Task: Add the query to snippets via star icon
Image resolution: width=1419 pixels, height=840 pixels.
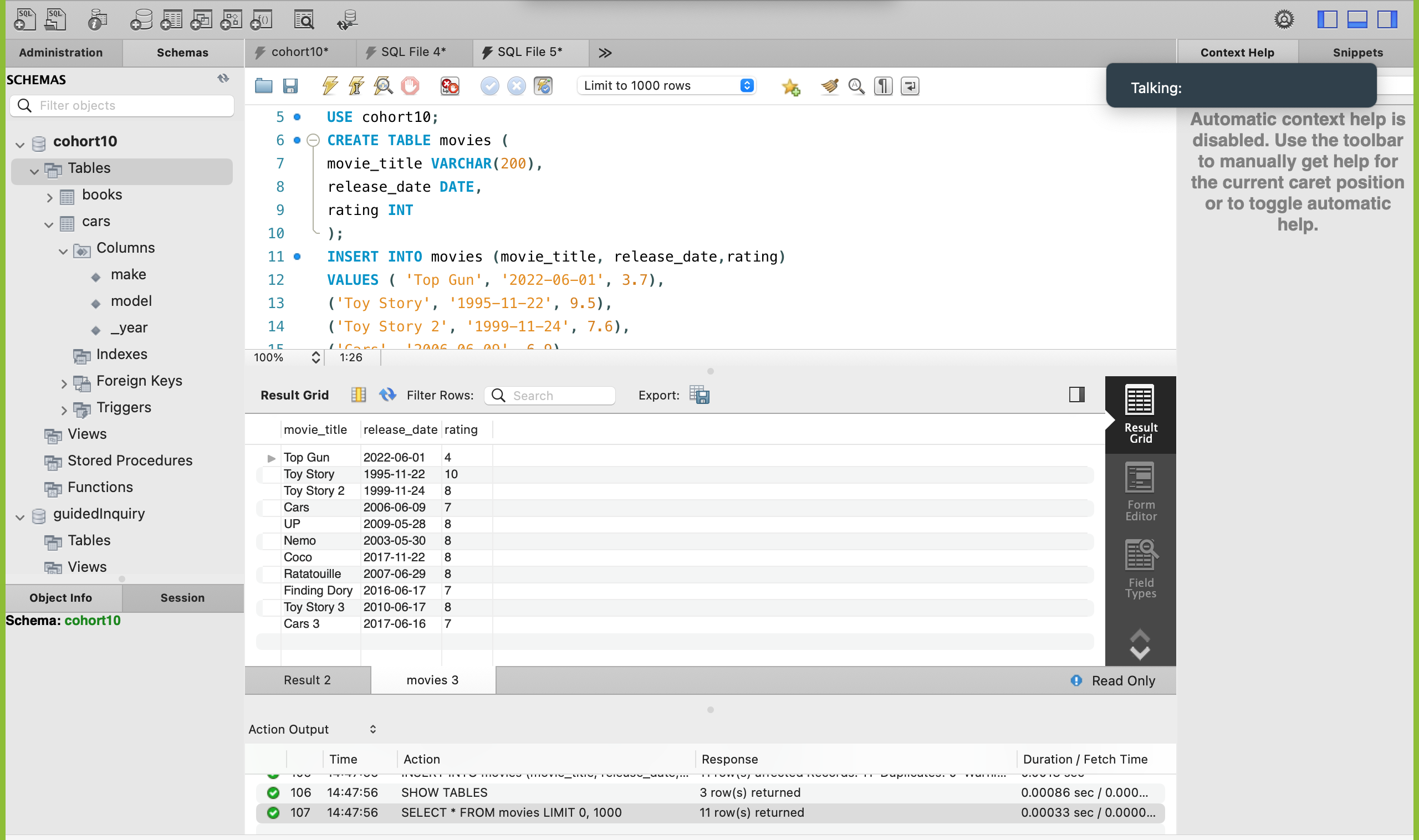Action: (790, 86)
